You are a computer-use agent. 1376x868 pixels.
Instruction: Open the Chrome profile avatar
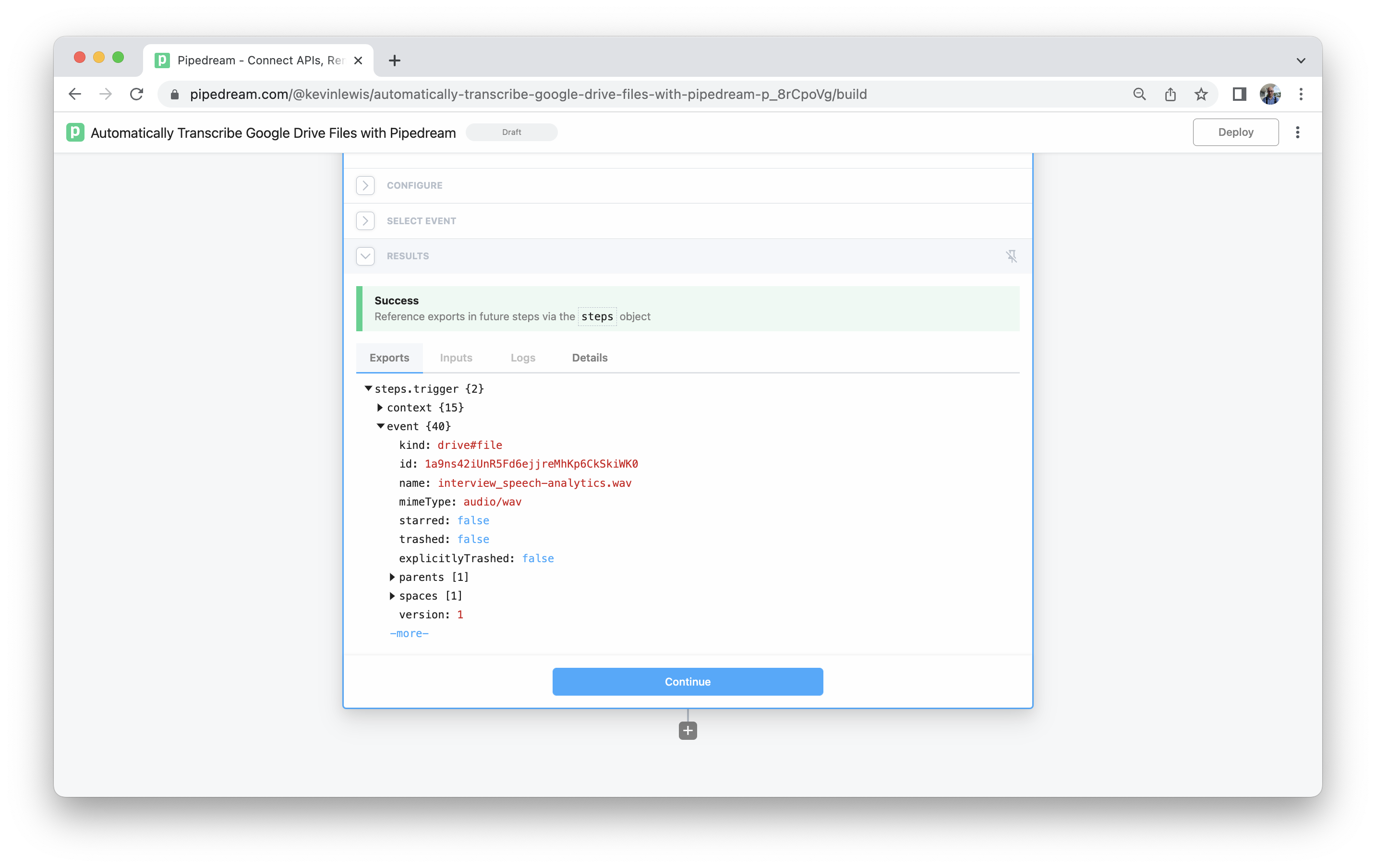[x=1270, y=94]
